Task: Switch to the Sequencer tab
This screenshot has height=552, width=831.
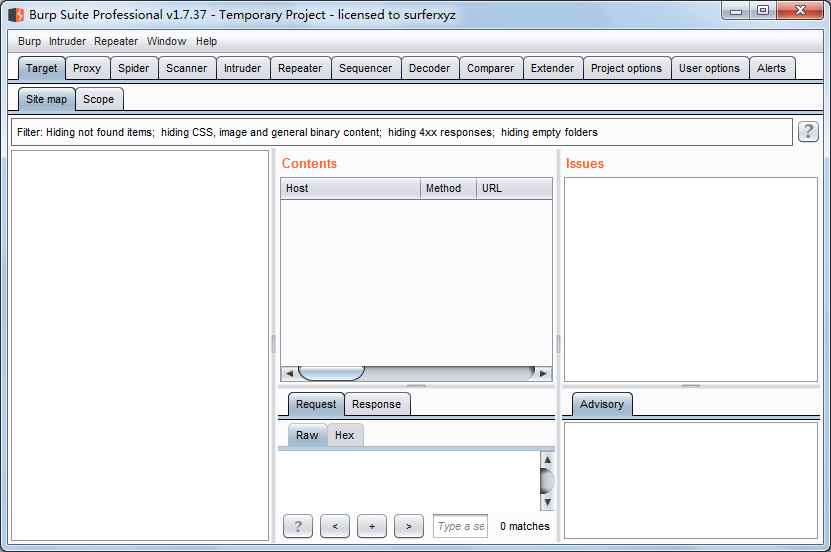Action: [x=366, y=68]
